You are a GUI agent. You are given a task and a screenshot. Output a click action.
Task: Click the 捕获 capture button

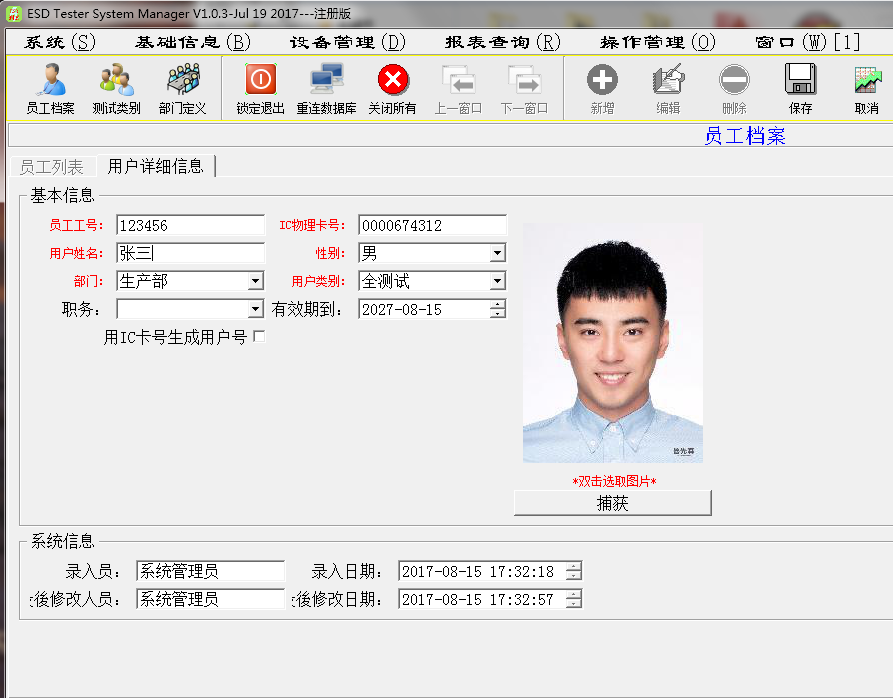[x=612, y=503]
